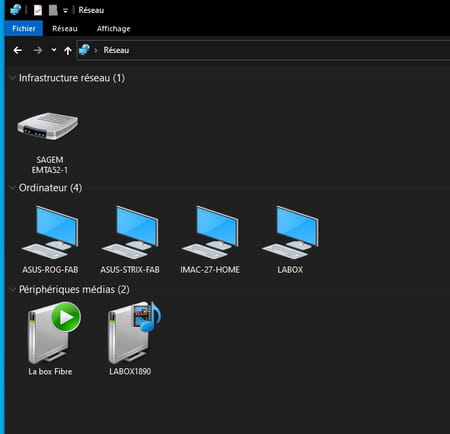This screenshot has width=450, height=434.
Task: Open the recent locations dropdown arrow
Action: point(54,50)
